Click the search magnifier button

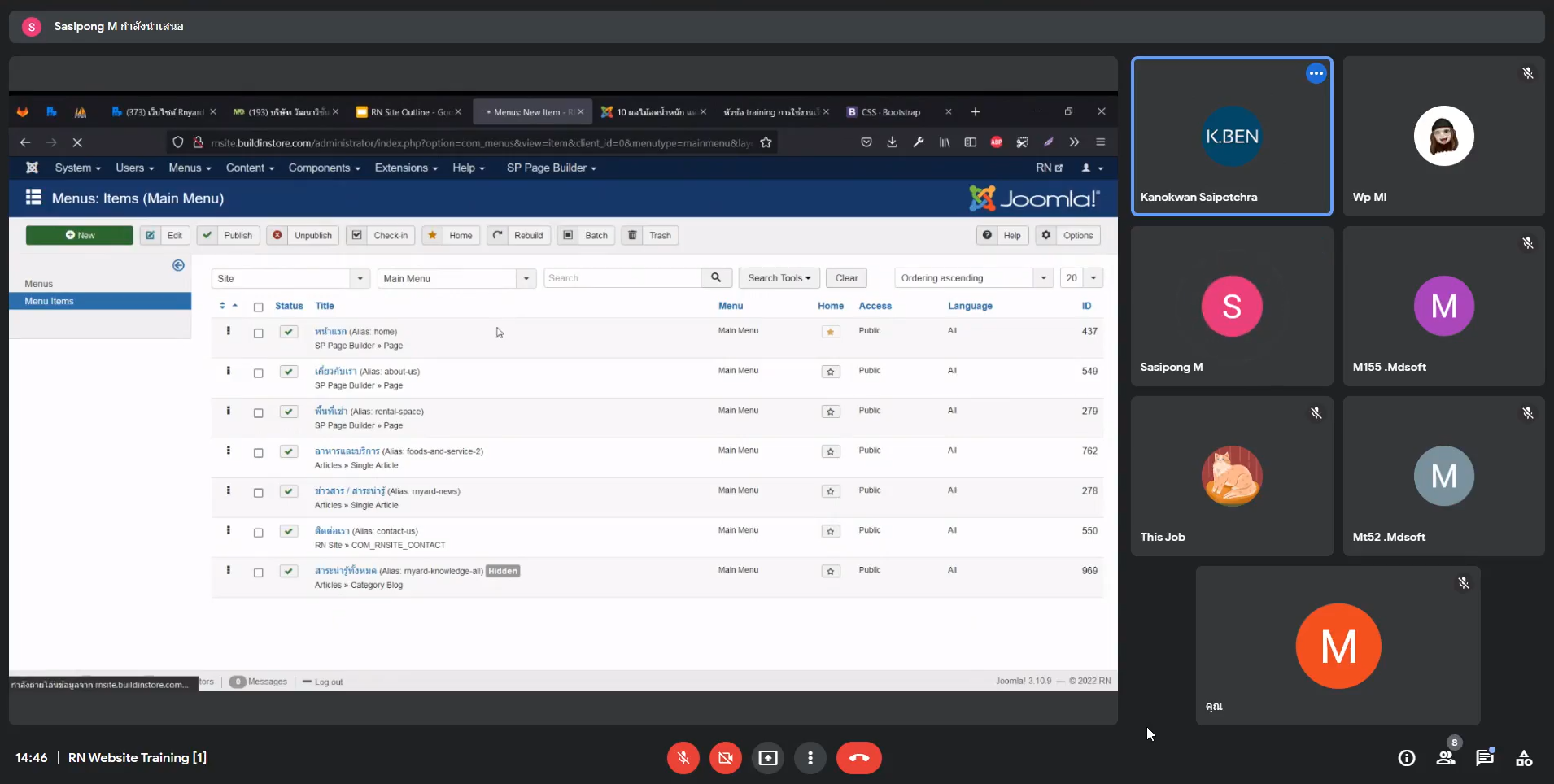point(716,278)
